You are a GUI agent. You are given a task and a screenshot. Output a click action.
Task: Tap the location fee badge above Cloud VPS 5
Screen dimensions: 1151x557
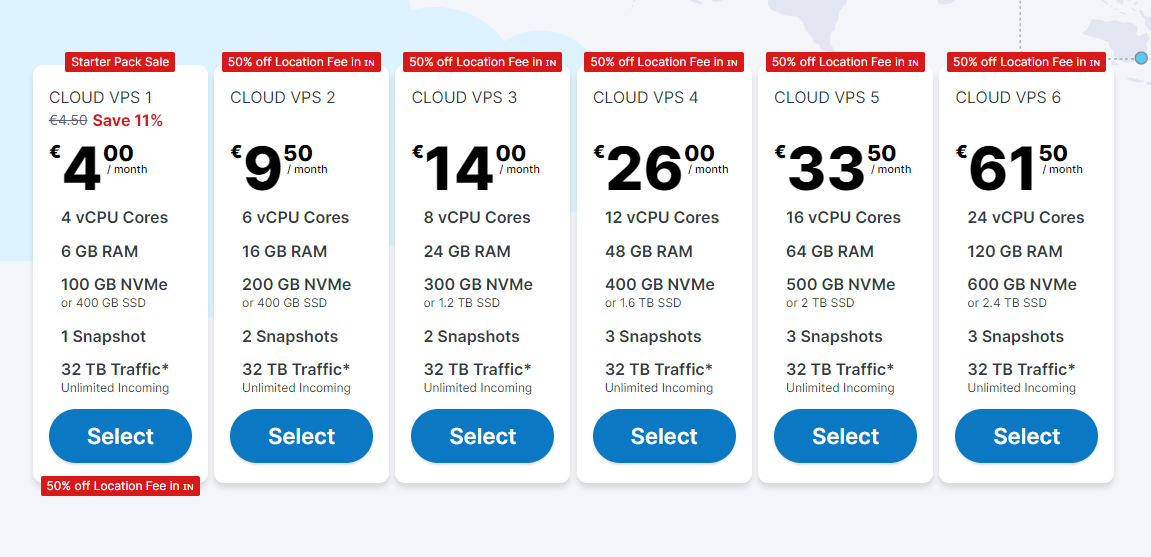pyautogui.click(x=845, y=62)
